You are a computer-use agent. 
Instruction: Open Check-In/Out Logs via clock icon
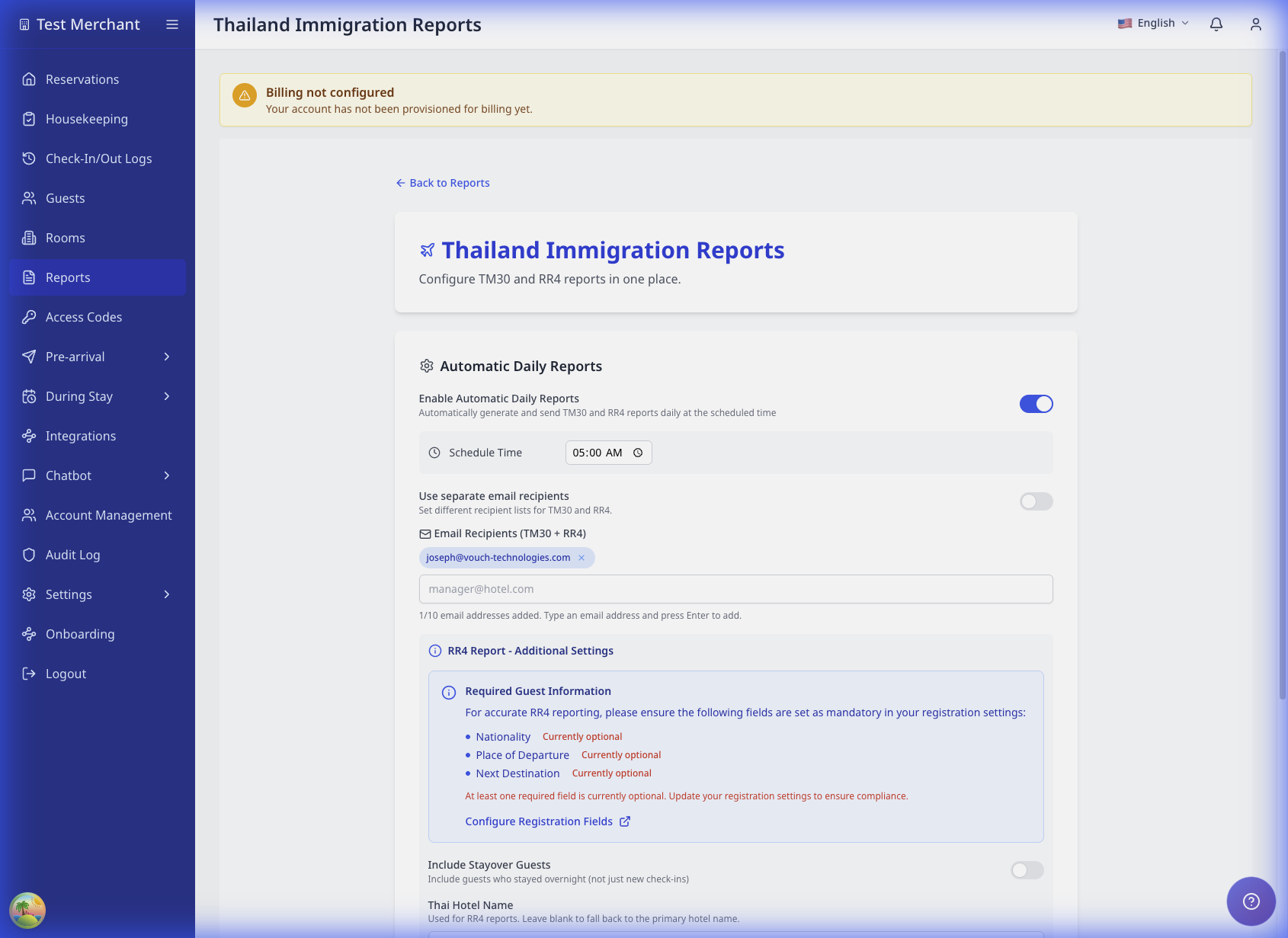tap(29, 158)
